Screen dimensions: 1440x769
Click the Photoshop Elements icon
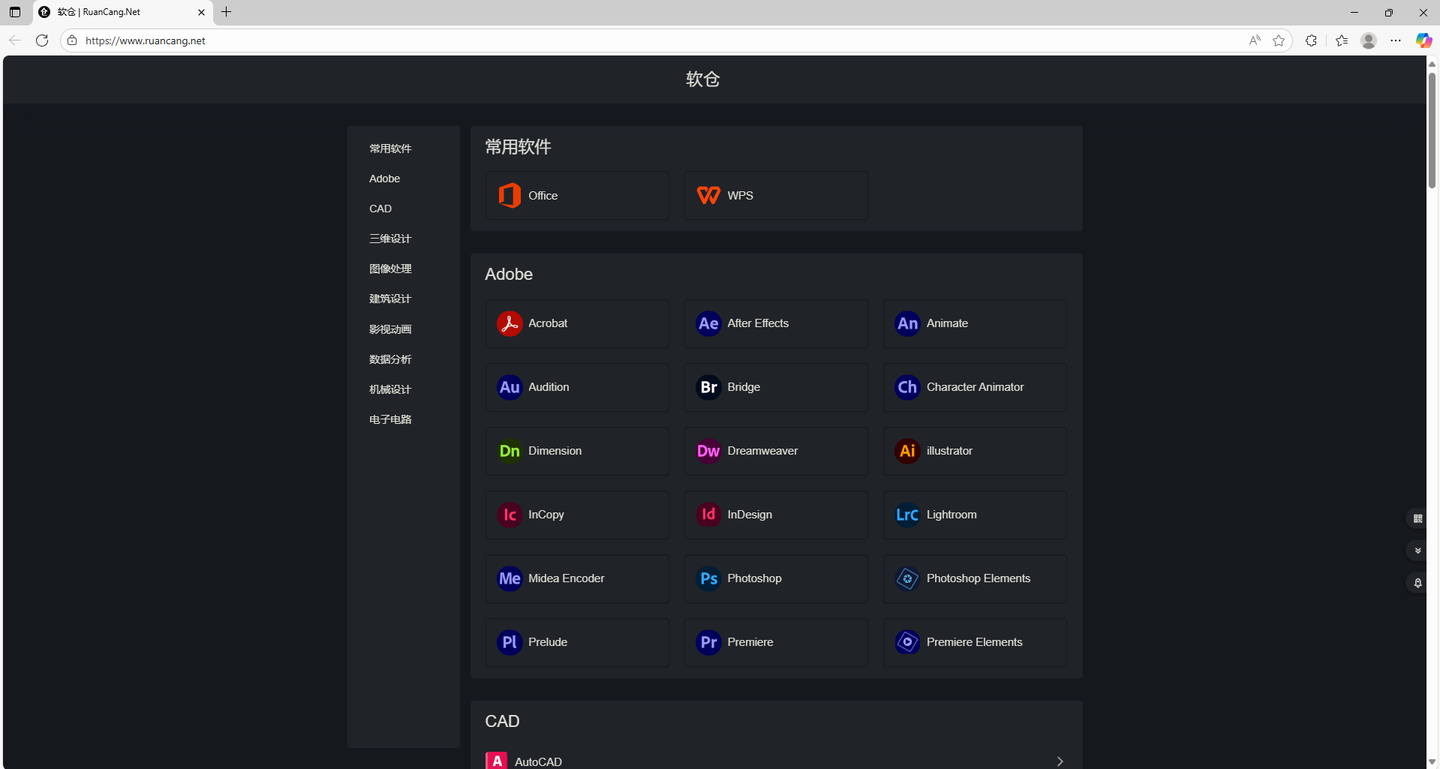pos(908,579)
